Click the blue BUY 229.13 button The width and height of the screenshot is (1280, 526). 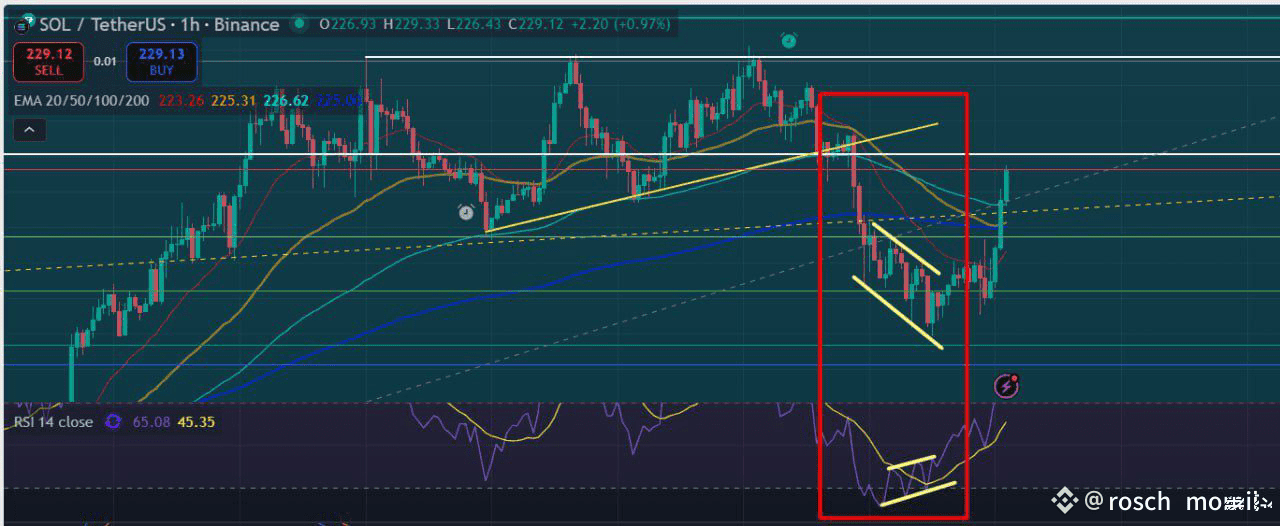coord(161,61)
